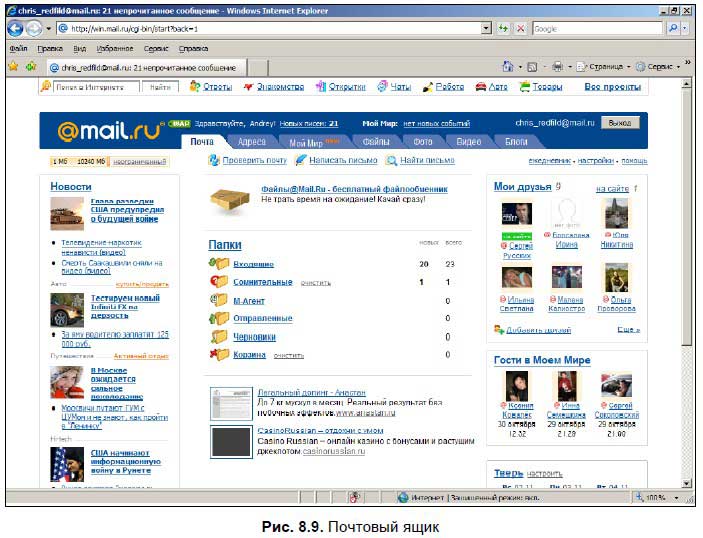Click the browser Forward arrow button
This screenshot has height=538, width=703.
(x=34, y=29)
